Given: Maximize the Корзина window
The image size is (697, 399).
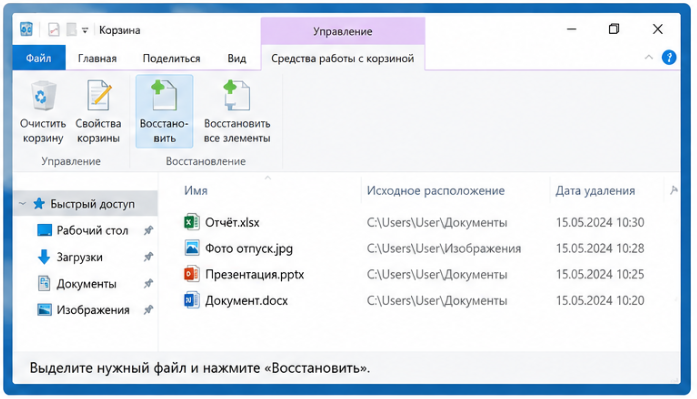Looking at the screenshot, I should (x=614, y=29).
